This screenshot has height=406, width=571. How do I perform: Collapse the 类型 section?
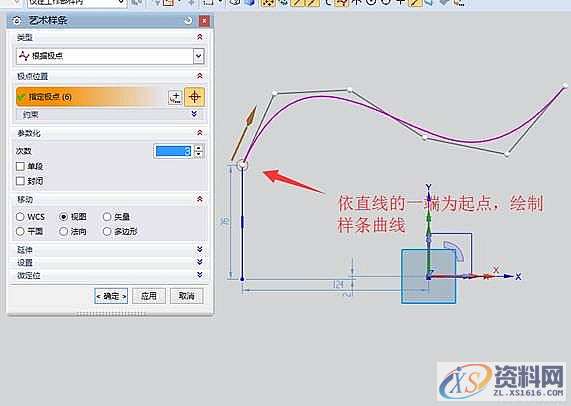200,37
